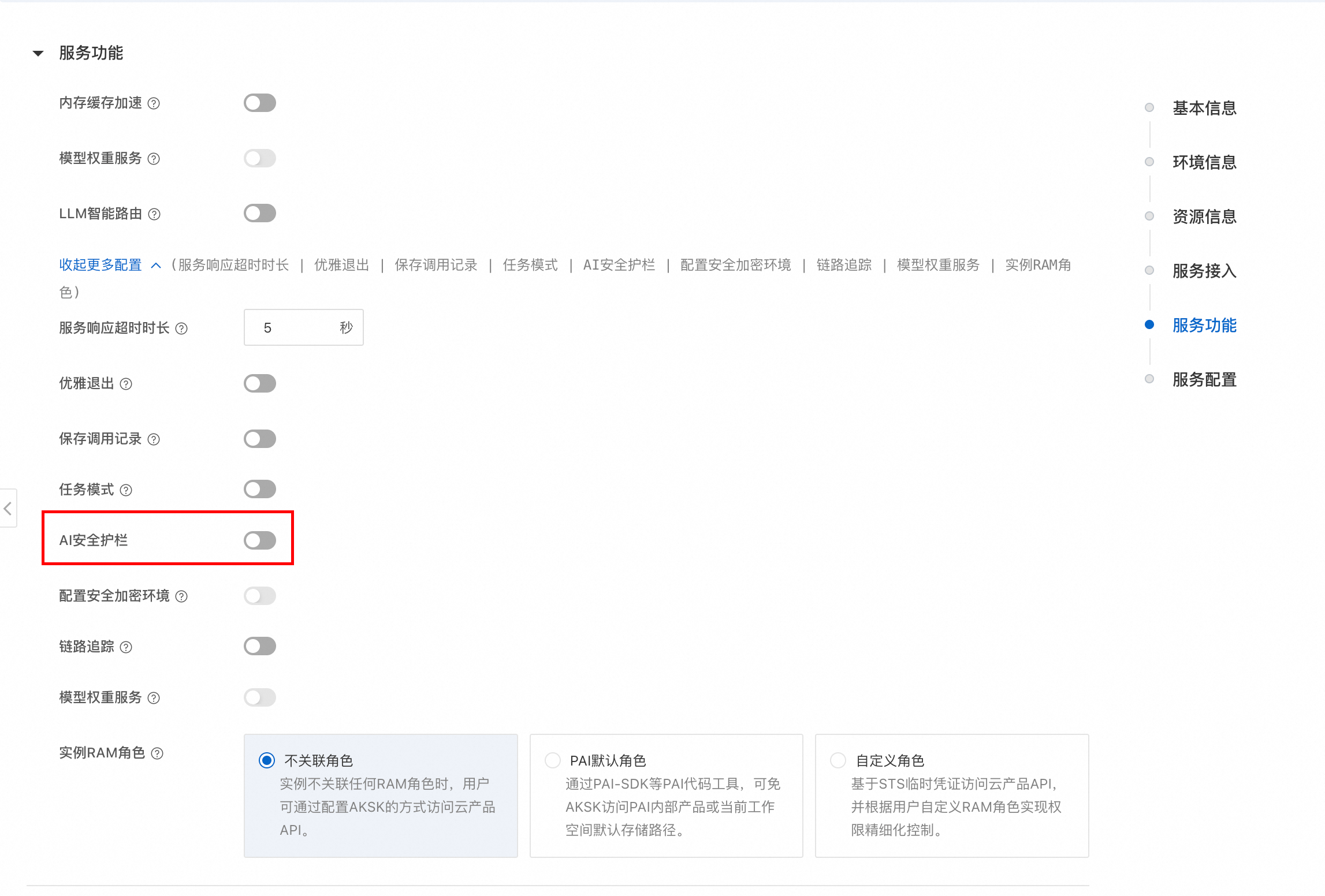Select the PAI默认角色 radio option

(x=553, y=760)
